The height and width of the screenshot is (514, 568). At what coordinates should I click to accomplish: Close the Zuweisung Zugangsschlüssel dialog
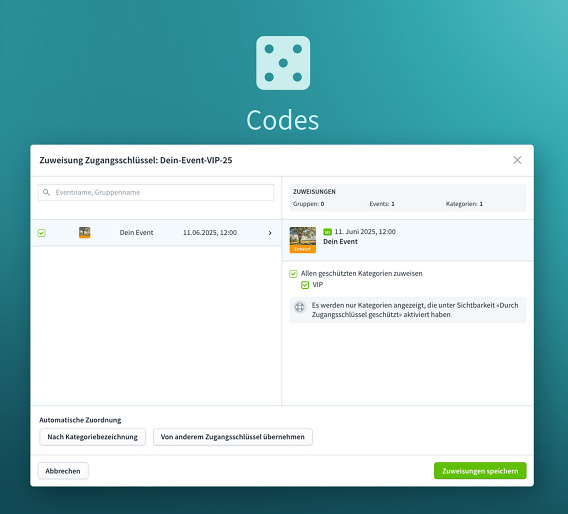click(517, 160)
